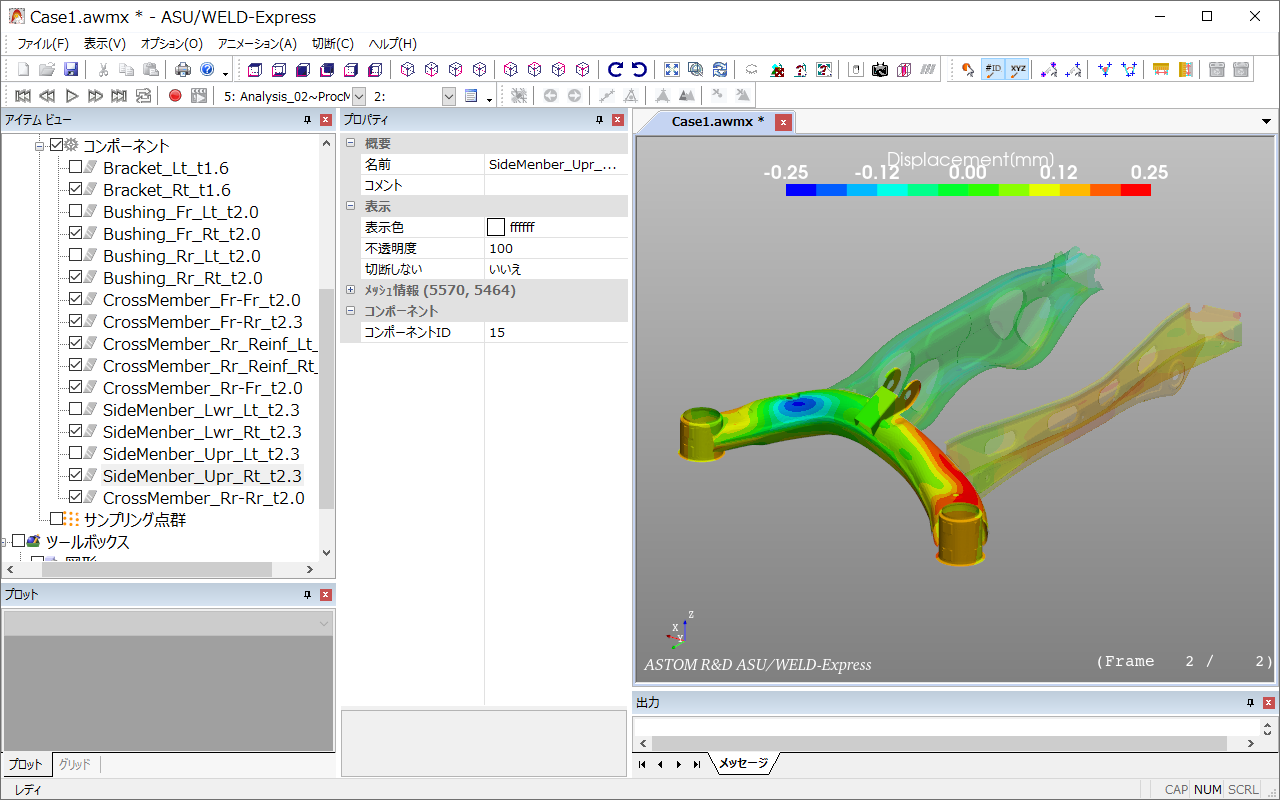Check the Bracket_Lt_t1.6 checkbox
Image resolution: width=1280 pixels, height=800 pixels.
point(76,168)
